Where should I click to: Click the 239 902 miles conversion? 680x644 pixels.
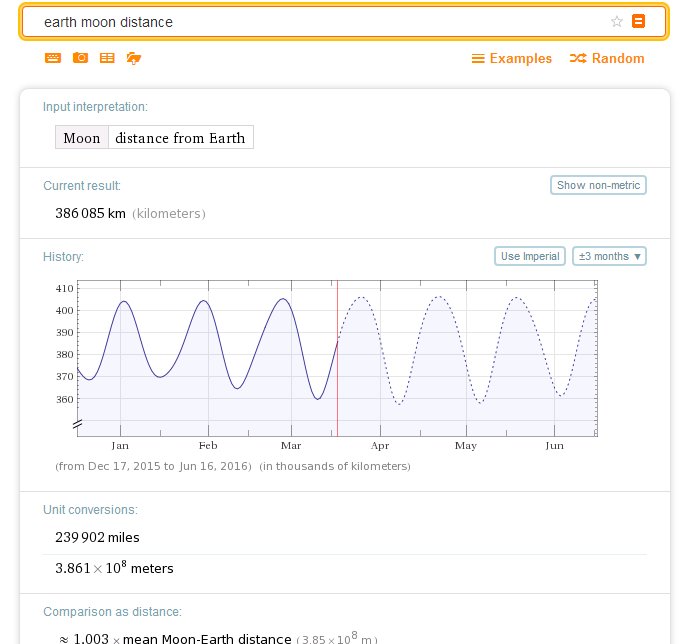(x=97, y=537)
